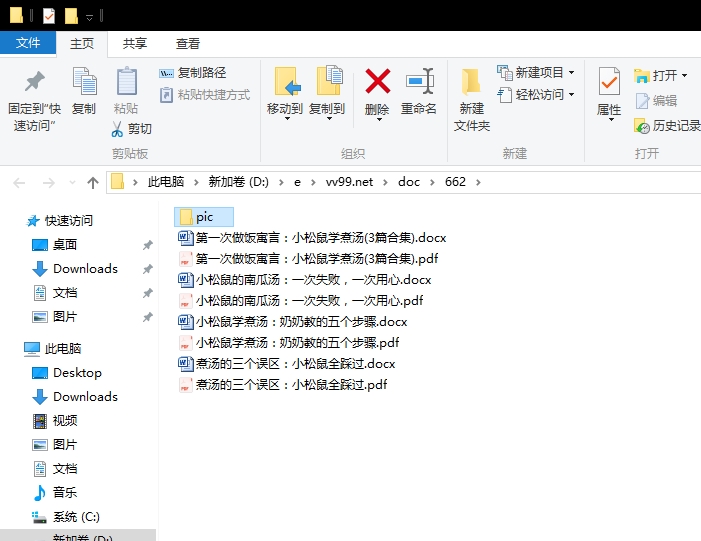701x541 pixels.
Task: Select 煮汤的三个误区 pdf file
Action: coord(283,385)
